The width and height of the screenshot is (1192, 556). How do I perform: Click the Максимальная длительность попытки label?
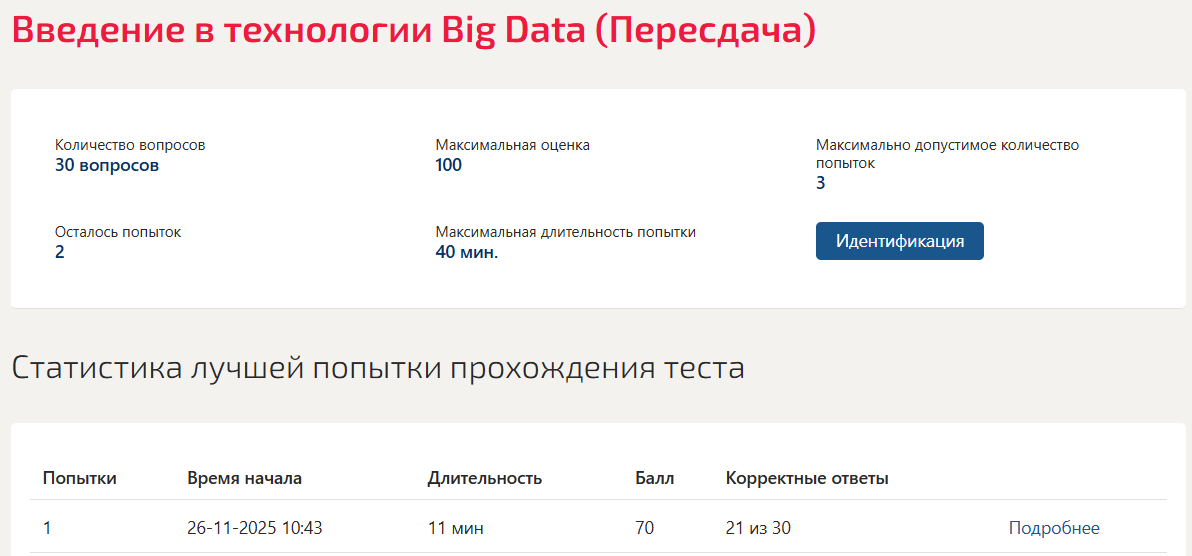point(566,232)
